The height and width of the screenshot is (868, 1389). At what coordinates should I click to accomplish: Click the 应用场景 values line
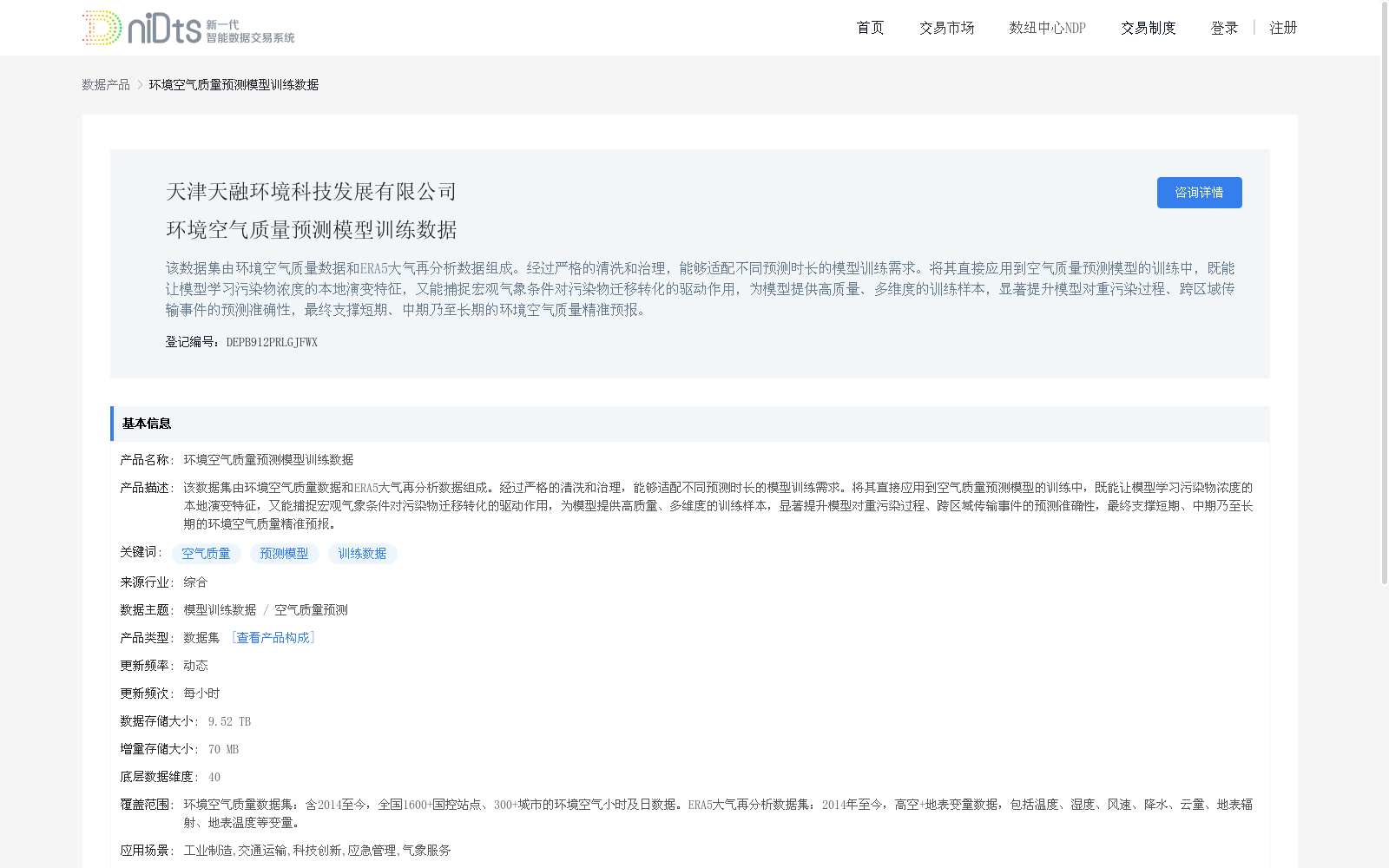pyautogui.click(x=317, y=851)
